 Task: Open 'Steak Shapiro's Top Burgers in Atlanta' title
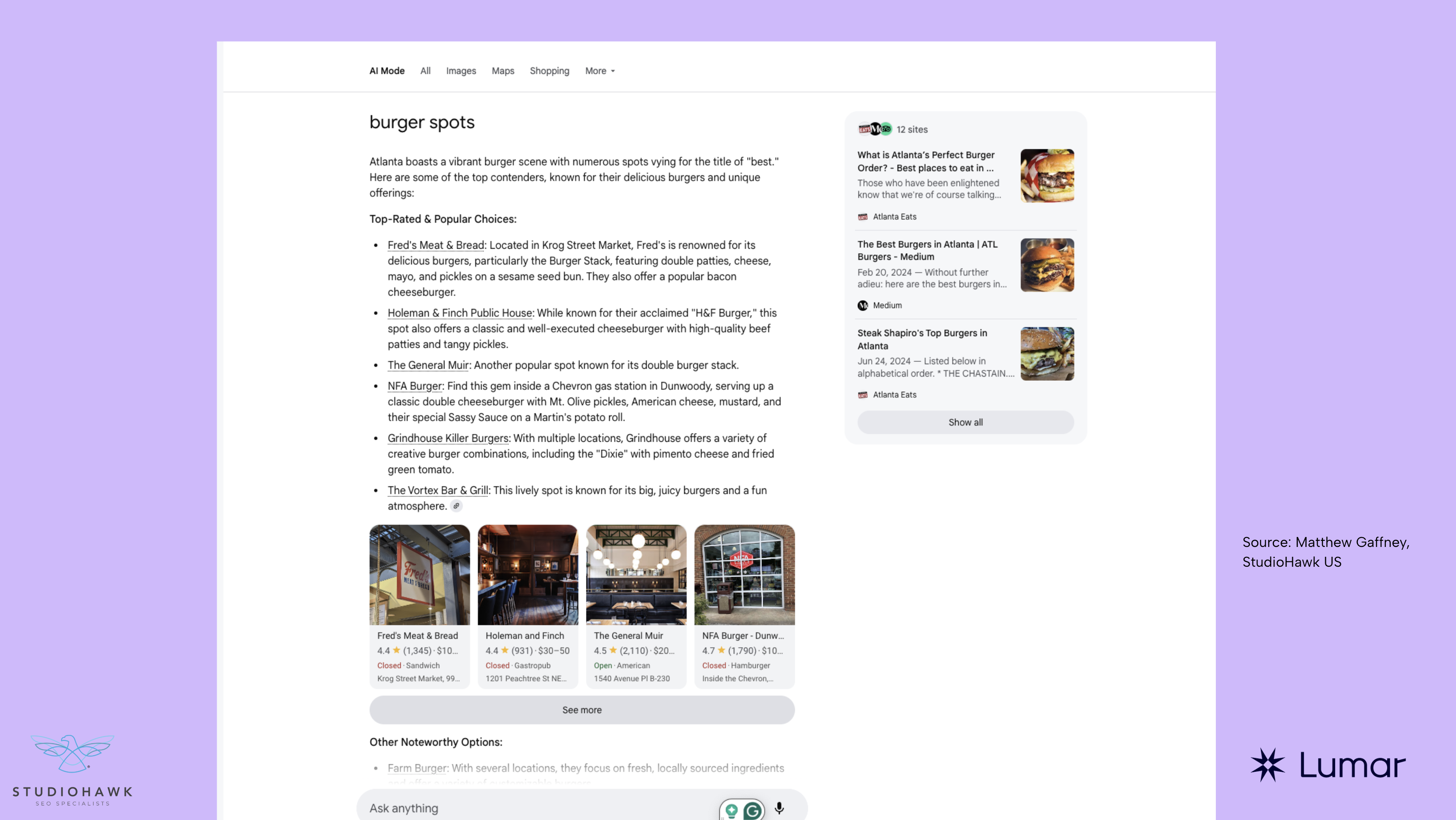pos(922,339)
